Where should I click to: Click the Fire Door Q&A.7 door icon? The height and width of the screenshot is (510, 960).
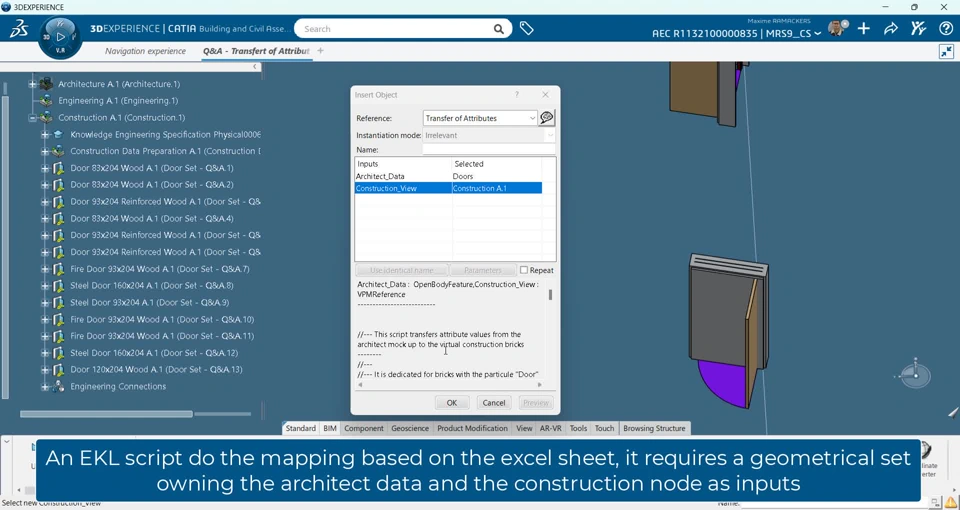click(58, 269)
